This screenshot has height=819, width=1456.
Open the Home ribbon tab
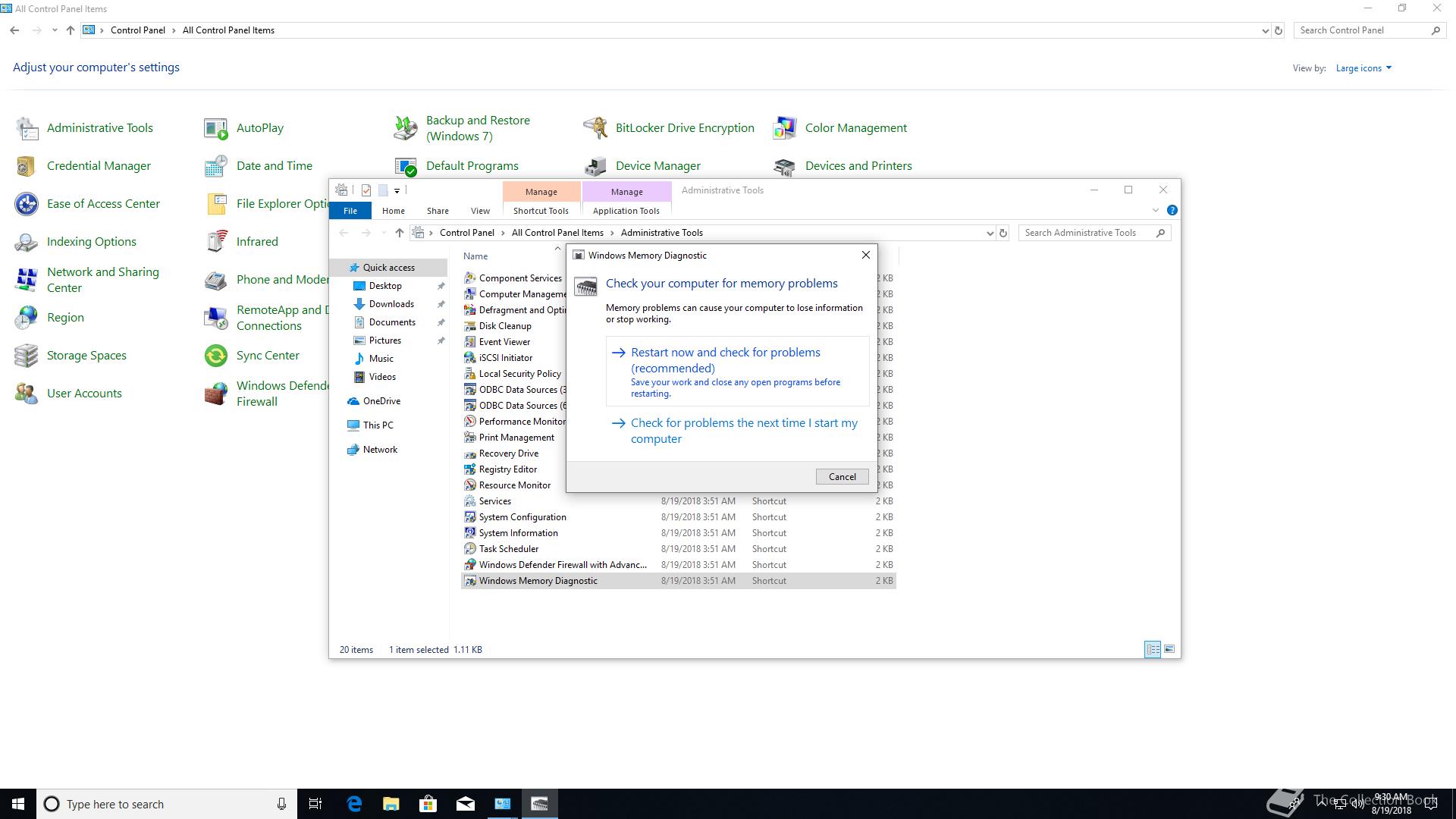[x=393, y=211]
